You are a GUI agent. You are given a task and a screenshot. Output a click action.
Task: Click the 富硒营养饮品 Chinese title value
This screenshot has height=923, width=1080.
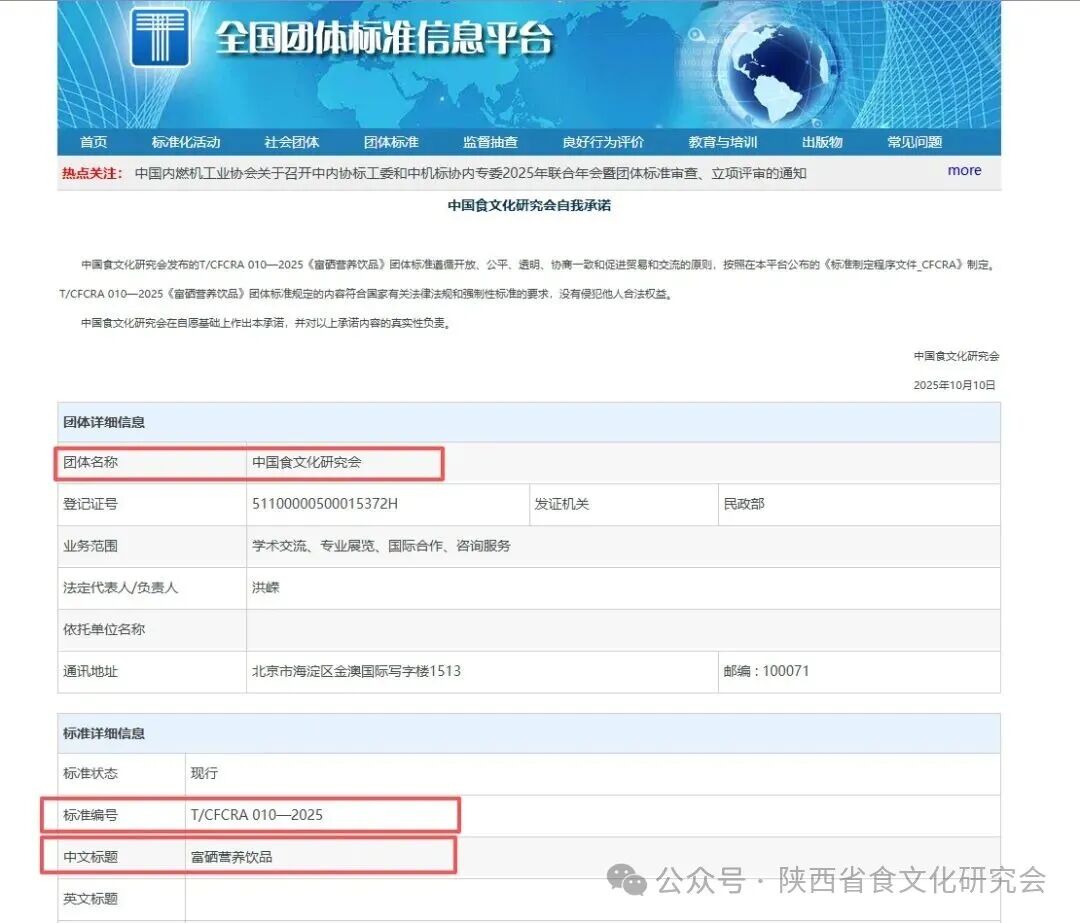[231, 857]
